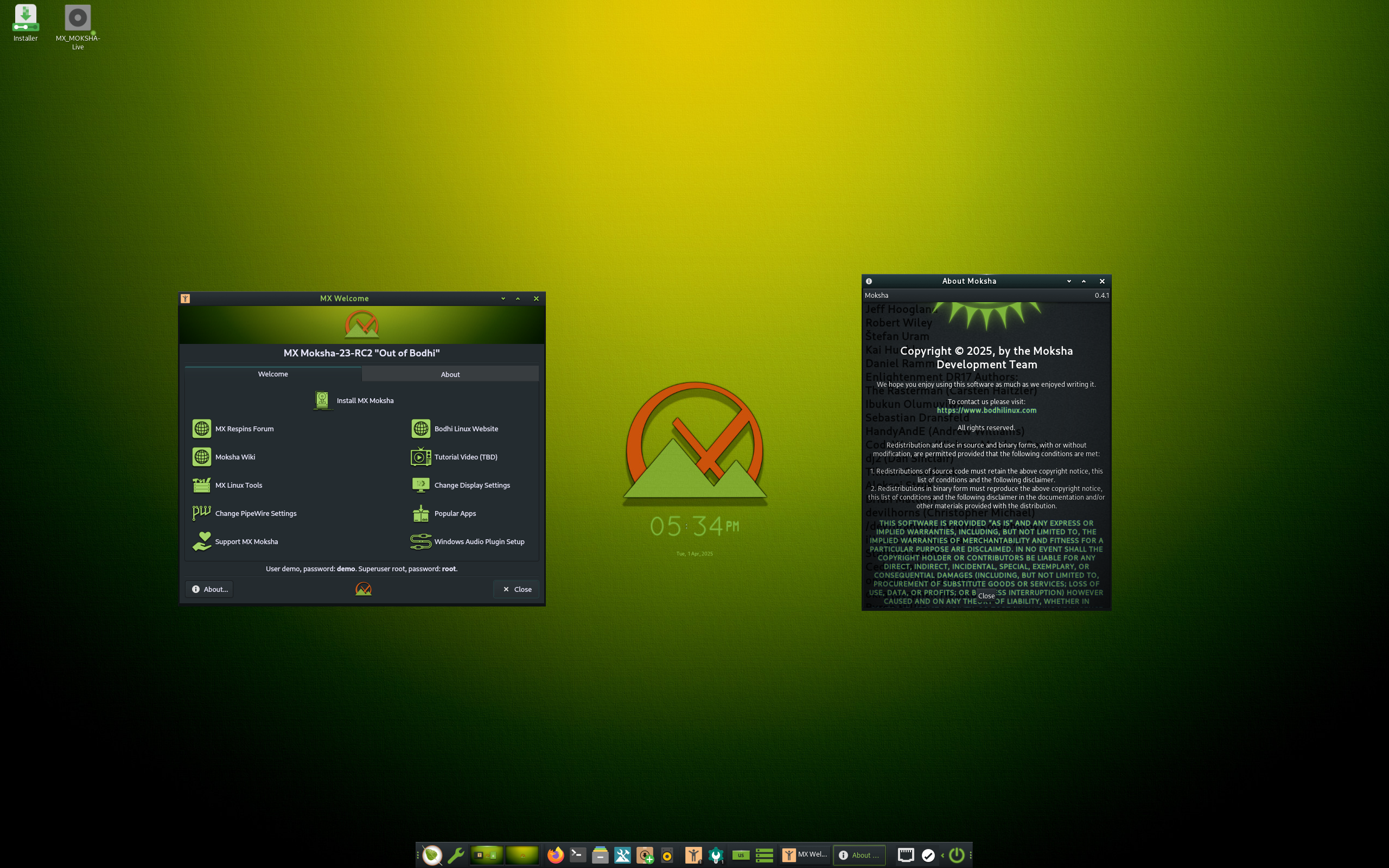Open Change PipeWire Settings pw icon

(201, 513)
